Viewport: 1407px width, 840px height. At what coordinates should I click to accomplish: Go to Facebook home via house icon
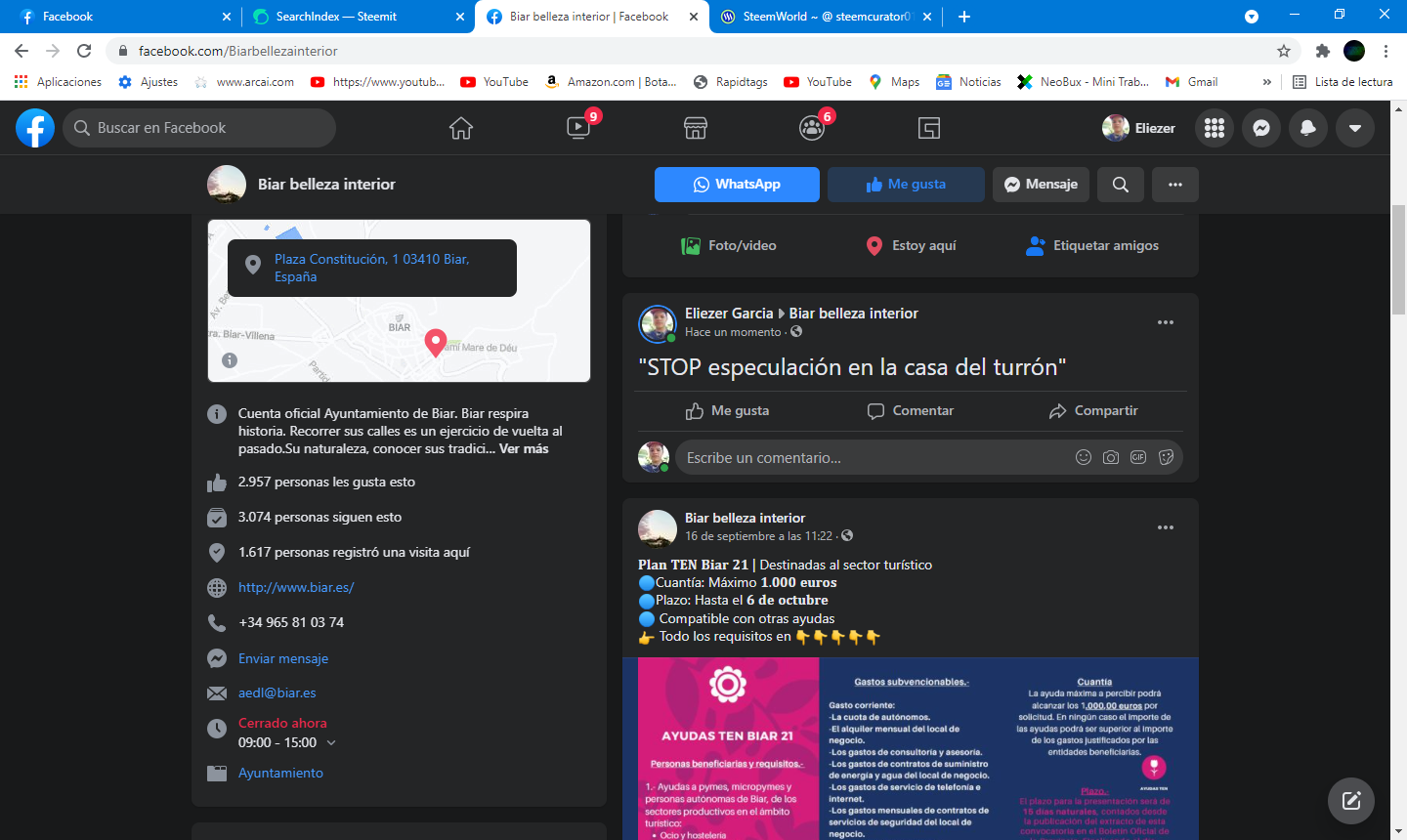pos(461,128)
